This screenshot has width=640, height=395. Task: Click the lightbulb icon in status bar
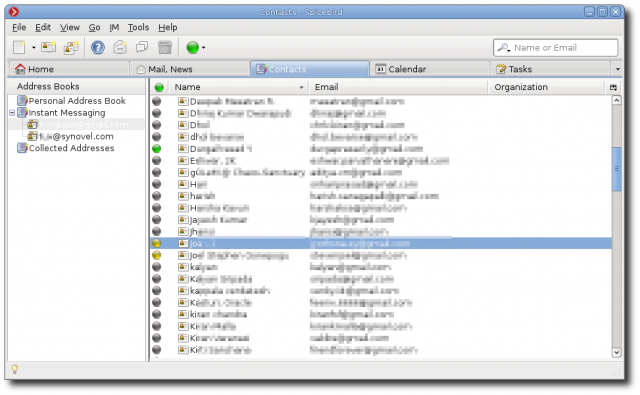[15, 370]
